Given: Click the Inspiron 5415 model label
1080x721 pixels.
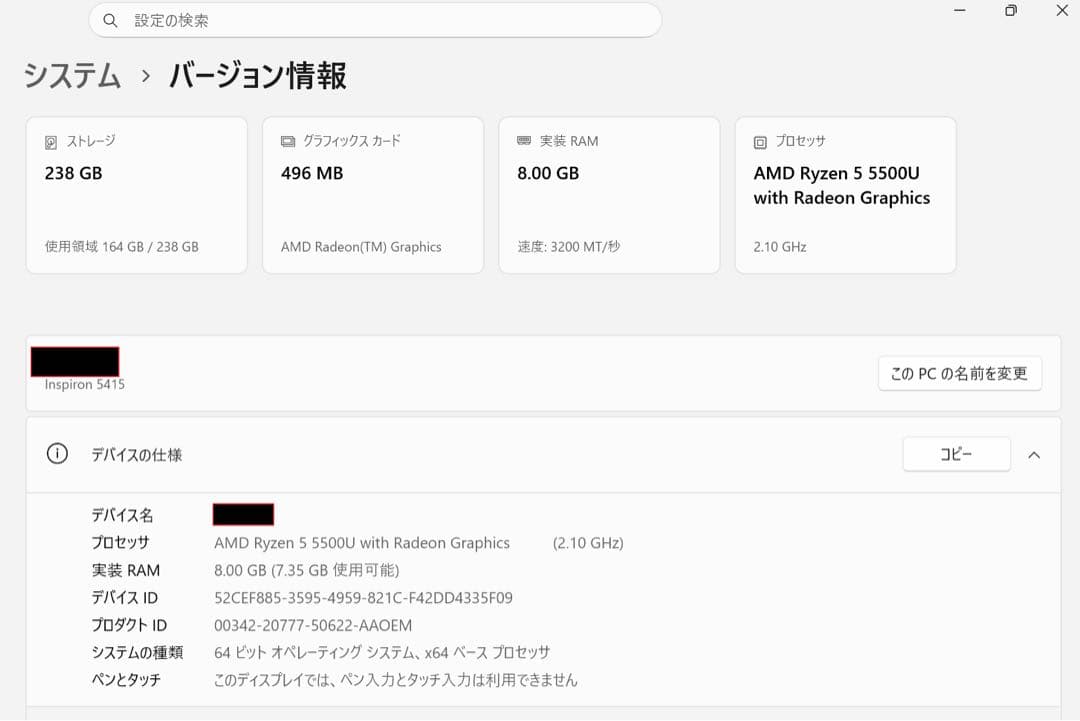Looking at the screenshot, I should tap(85, 385).
